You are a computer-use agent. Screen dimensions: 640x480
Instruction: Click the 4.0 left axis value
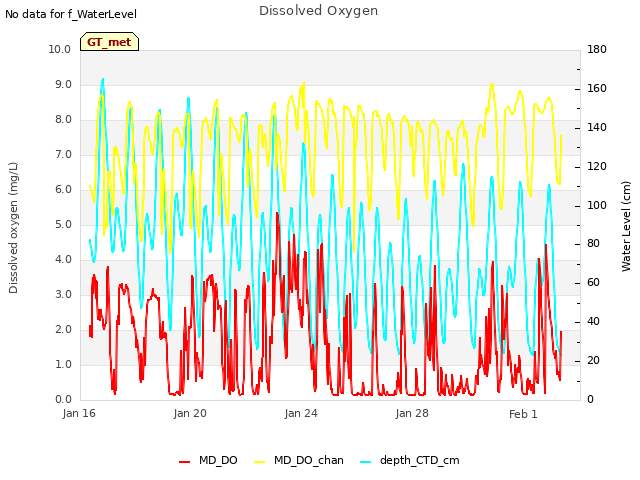[x=63, y=260]
